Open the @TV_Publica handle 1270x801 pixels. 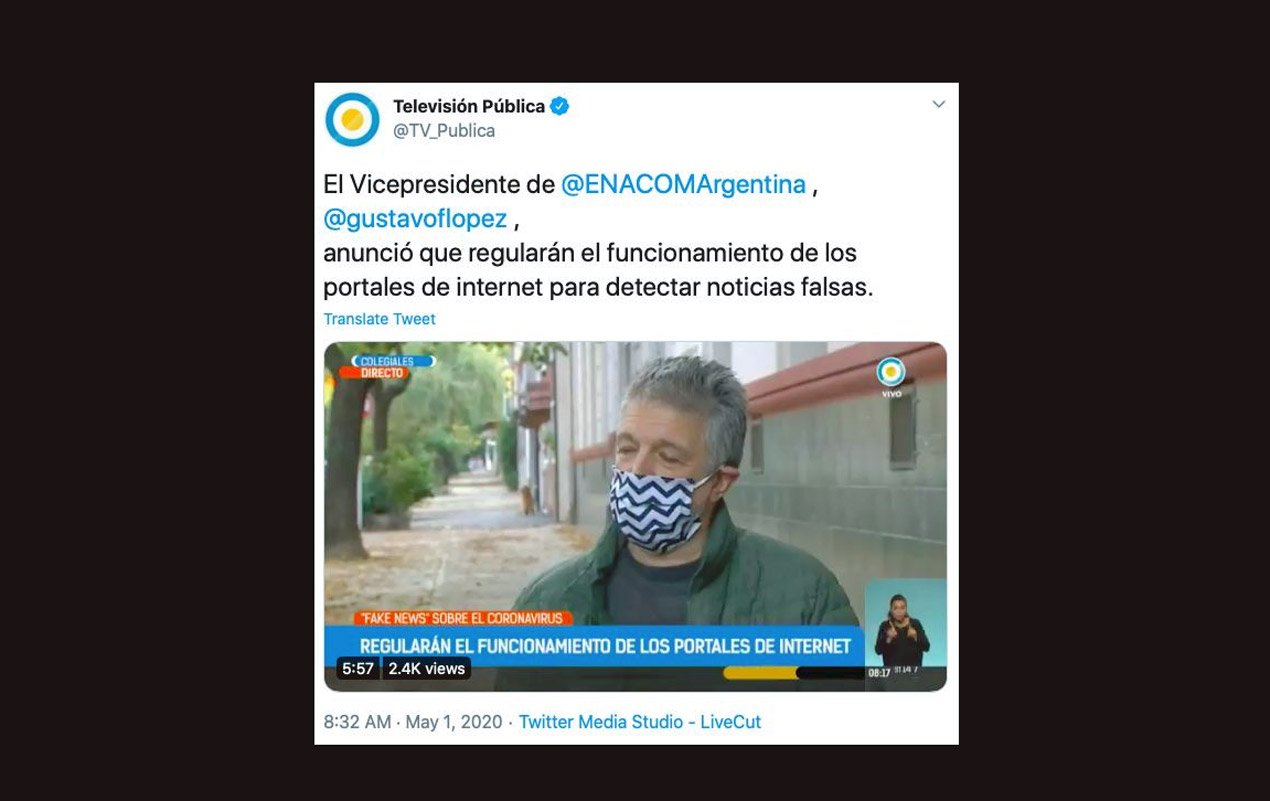(444, 131)
